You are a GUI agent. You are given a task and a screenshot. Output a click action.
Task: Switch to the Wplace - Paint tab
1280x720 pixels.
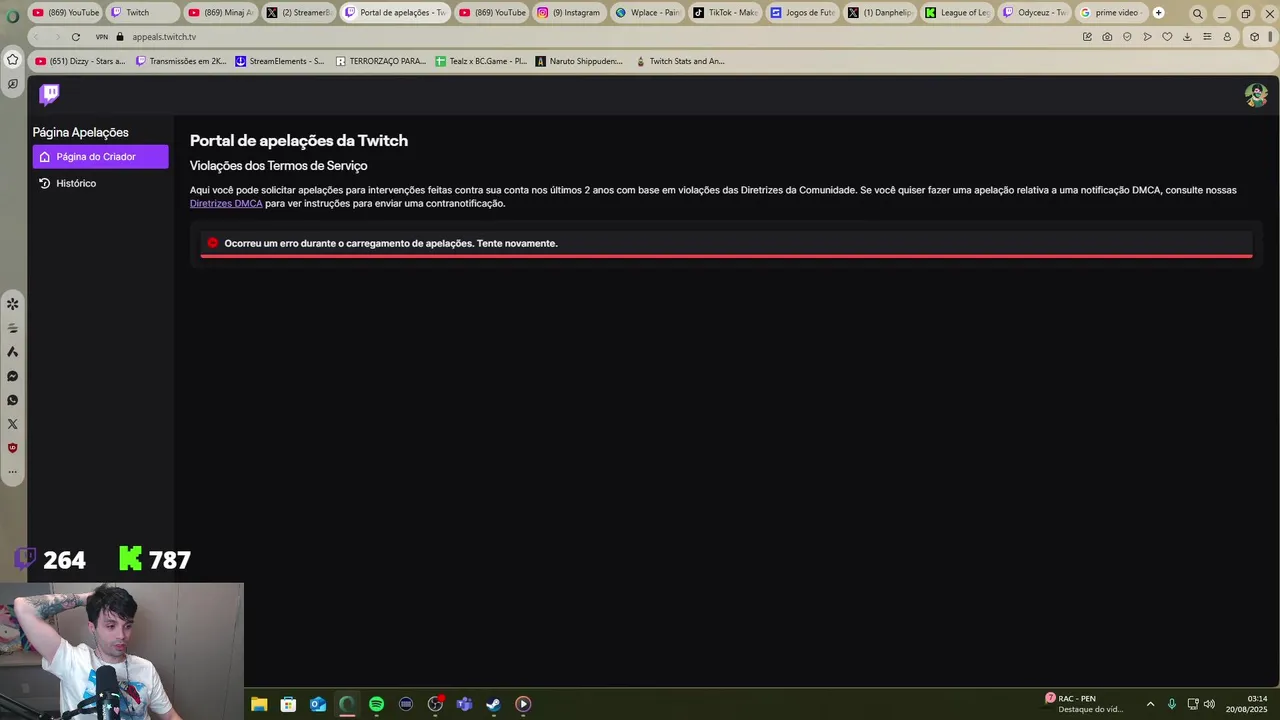pos(647,13)
